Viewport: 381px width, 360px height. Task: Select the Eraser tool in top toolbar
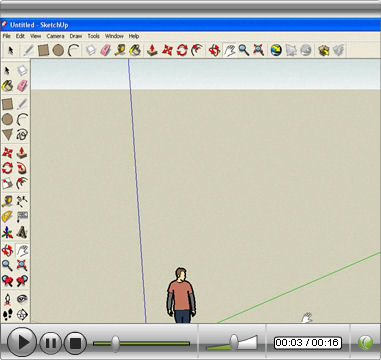pos(105,50)
